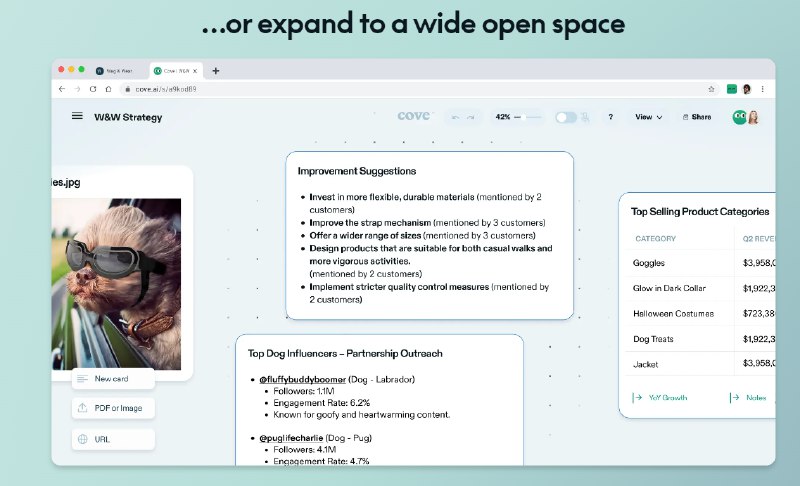Open the @fluffybuddyboomer link
800x486 pixels.
pyautogui.click(x=303, y=379)
